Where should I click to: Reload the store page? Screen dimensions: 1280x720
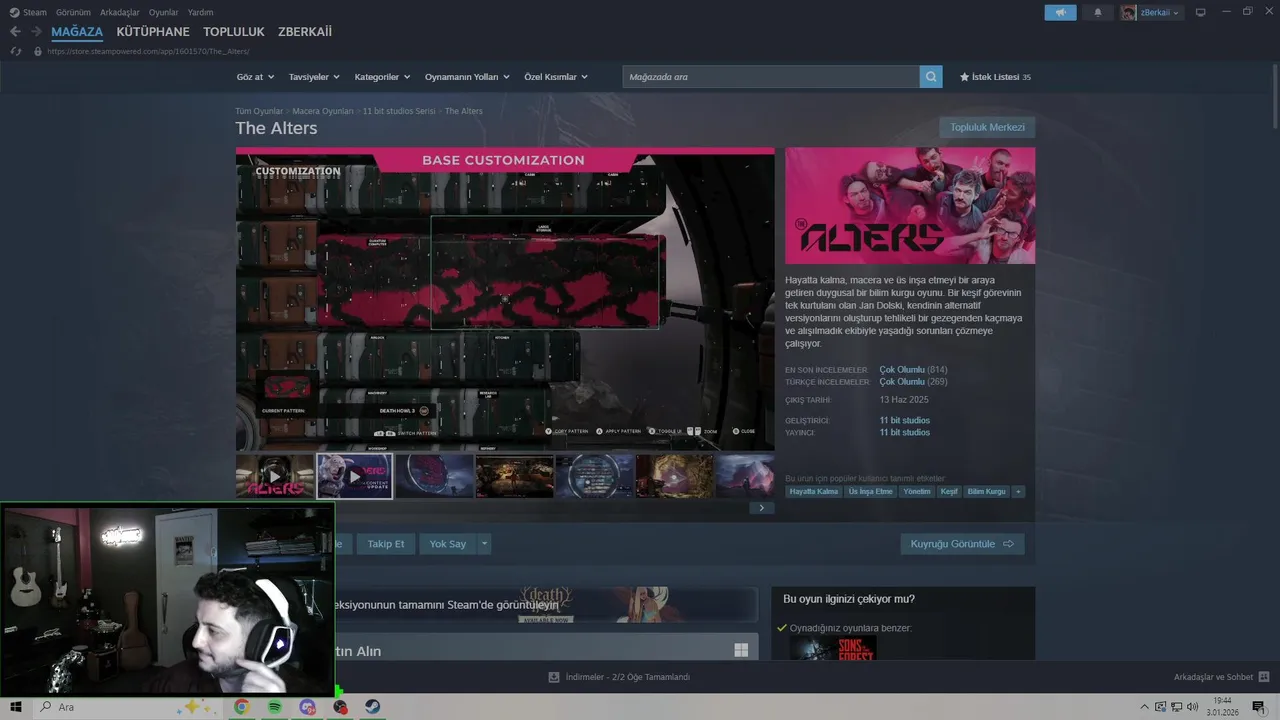tap(16, 51)
